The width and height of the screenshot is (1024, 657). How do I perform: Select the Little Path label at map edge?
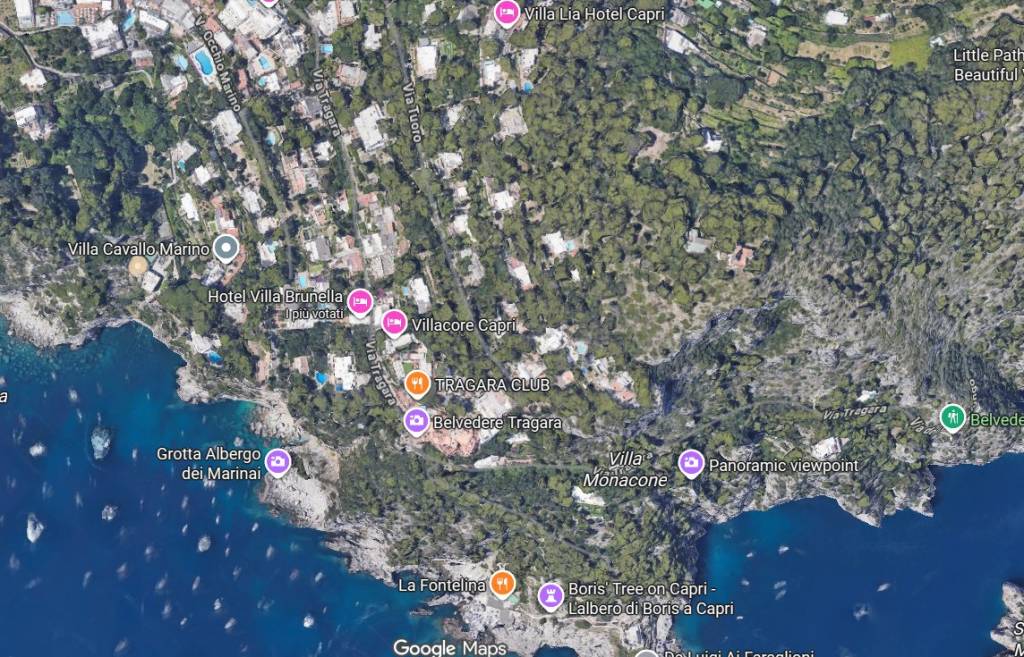[988, 65]
